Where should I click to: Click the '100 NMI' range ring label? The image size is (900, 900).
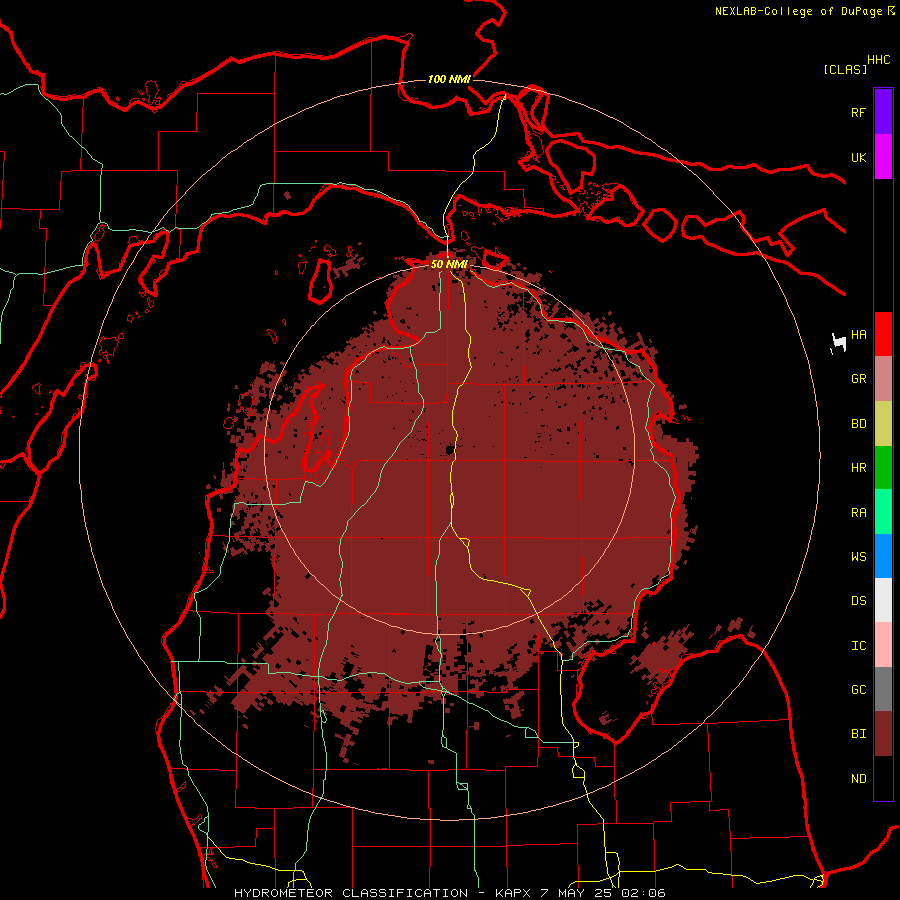(x=449, y=79)
